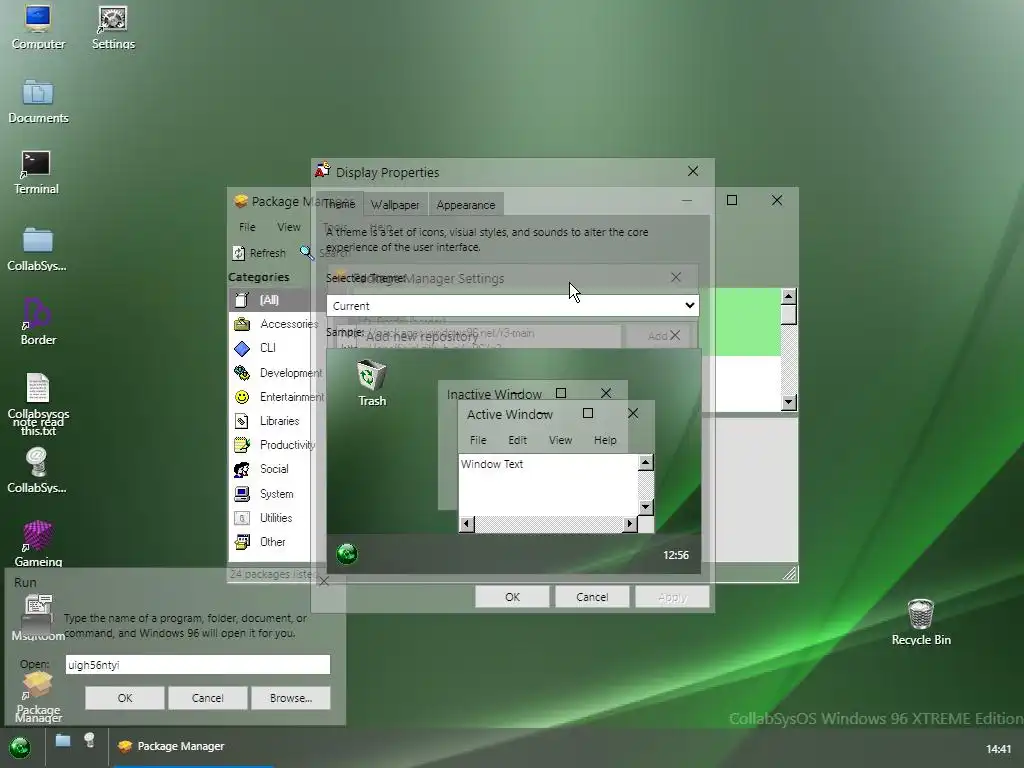The image size is (1024, 768).
Task: Click the 12:56 clock in sample preview
Action: (676, 555)
